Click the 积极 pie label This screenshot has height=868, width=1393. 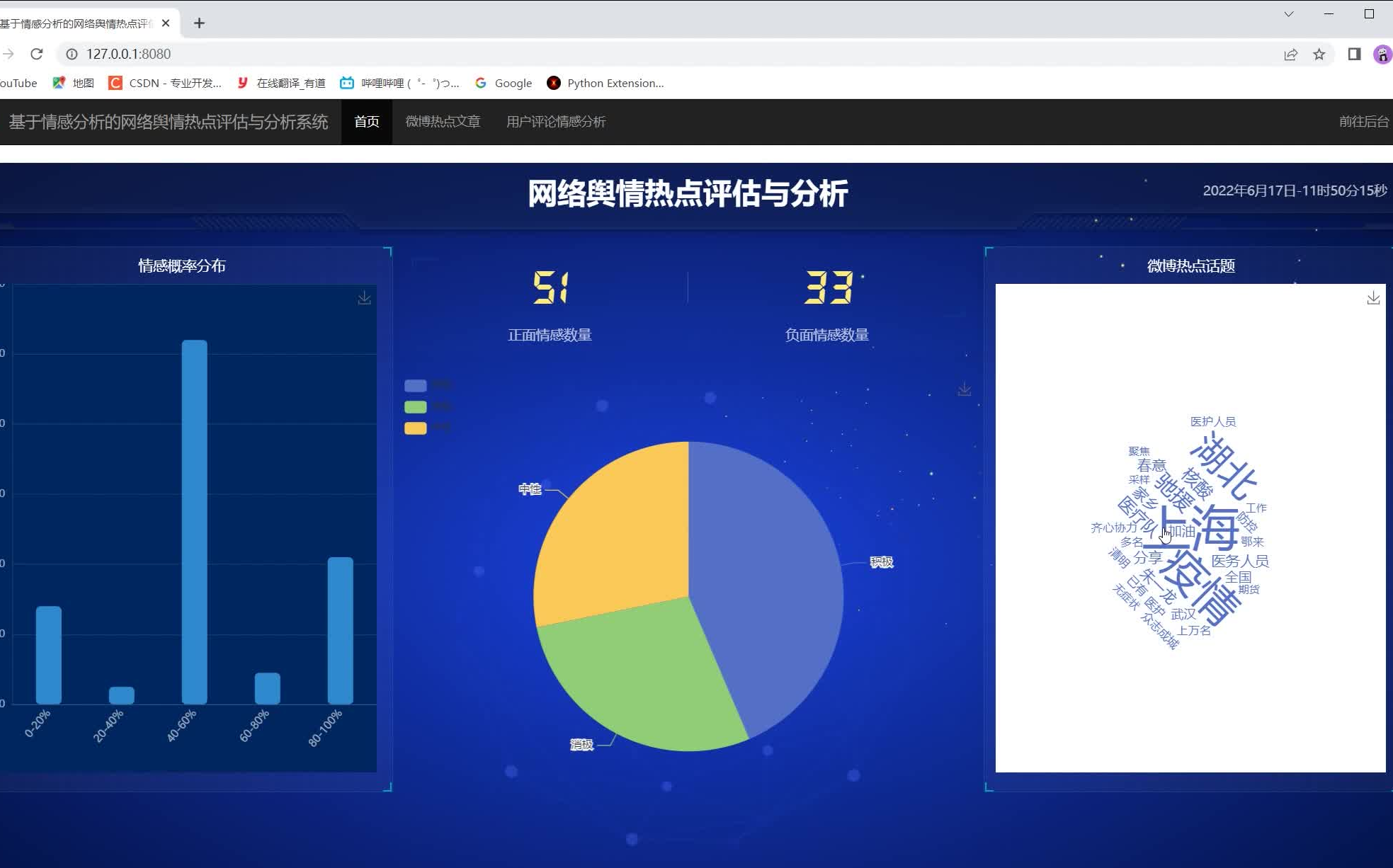pyautogui.click(x=881, y=562)
